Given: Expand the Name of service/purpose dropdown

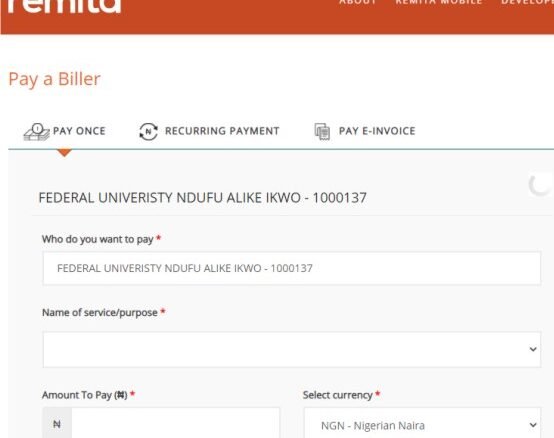Looking at the screenshot, I should (x=292, y=349).
